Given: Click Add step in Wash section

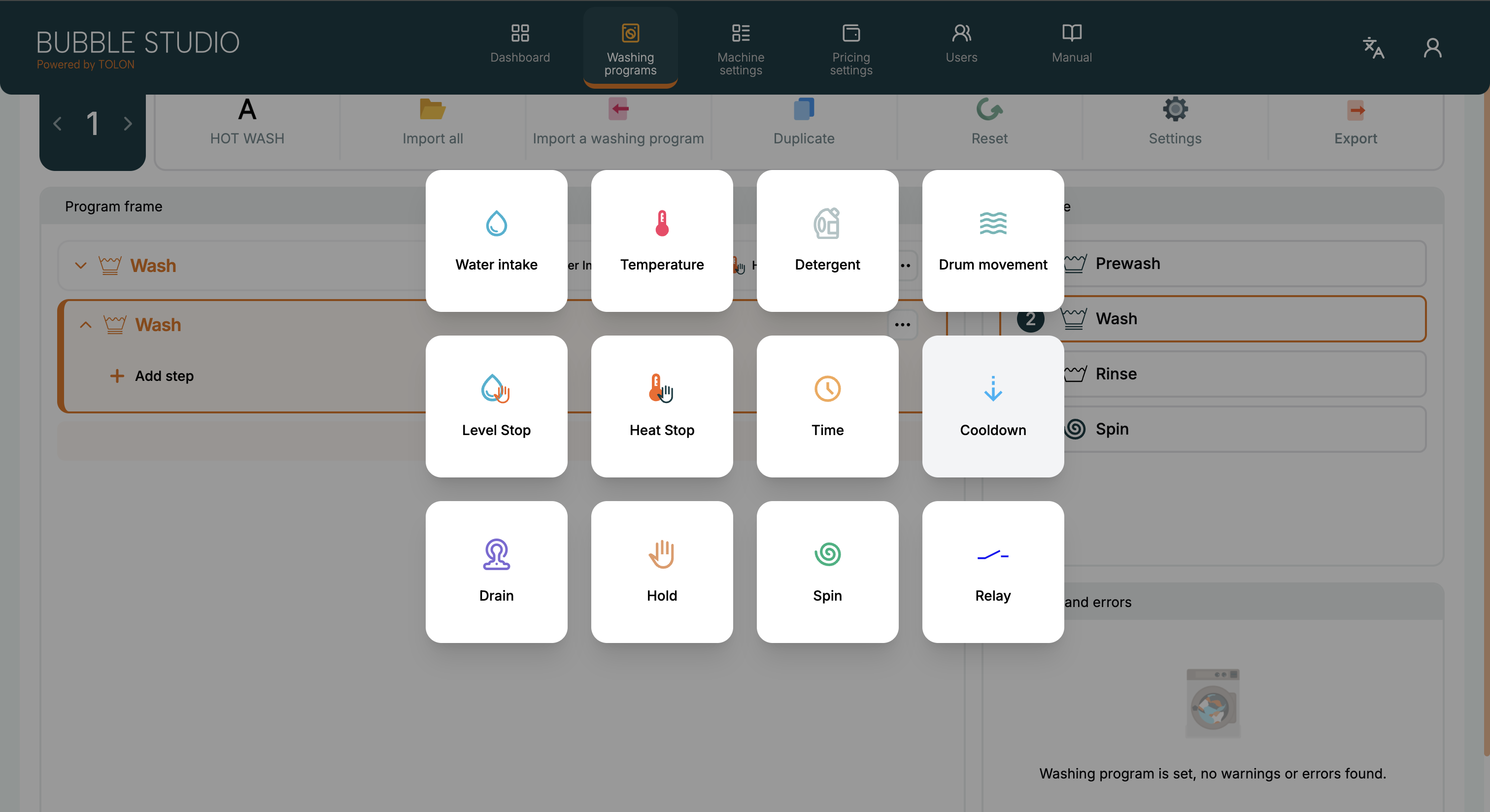Looking at the screenshot, I should [152, 376].
